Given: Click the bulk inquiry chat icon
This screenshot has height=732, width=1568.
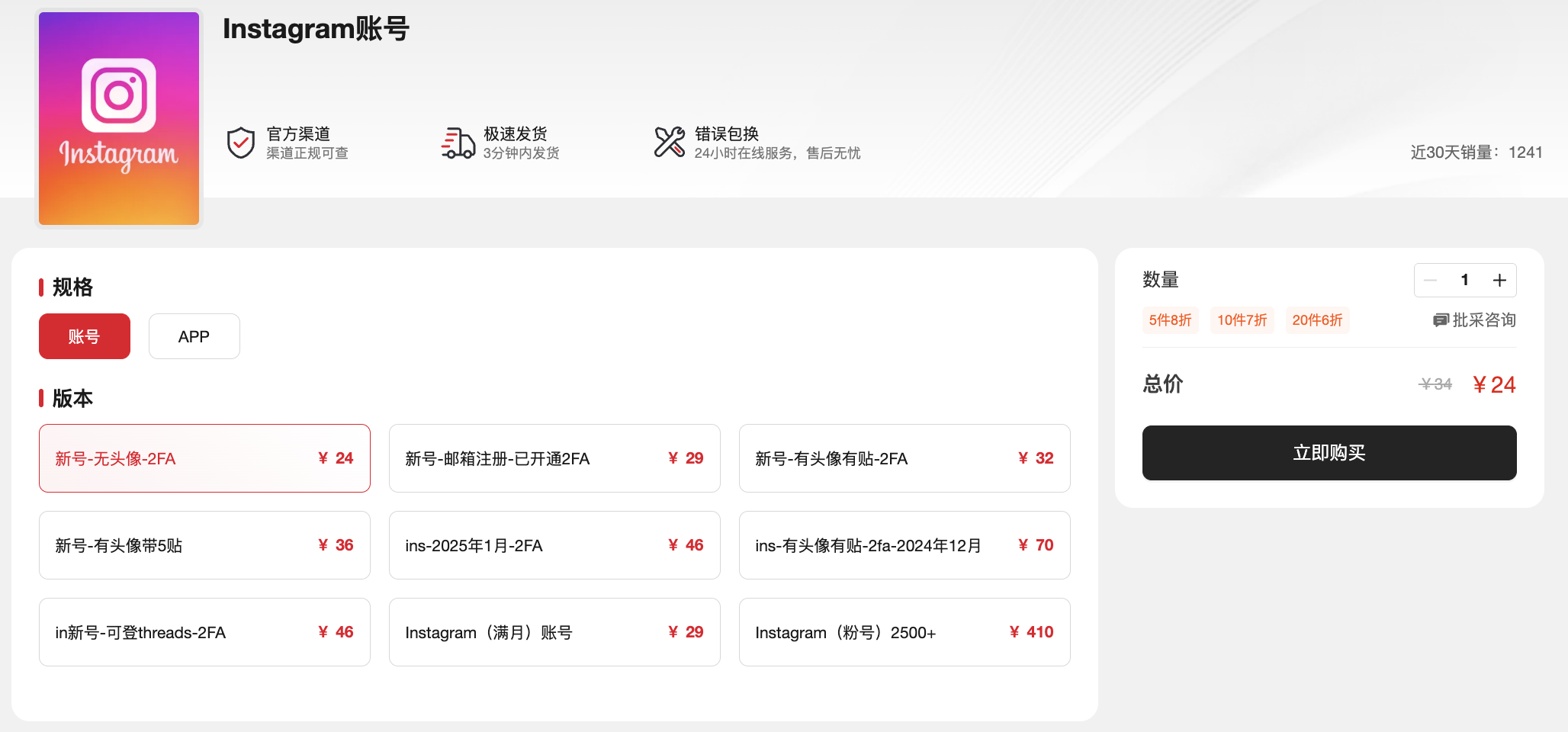Looking at the screenshot, I should (x=1441, y=320).
